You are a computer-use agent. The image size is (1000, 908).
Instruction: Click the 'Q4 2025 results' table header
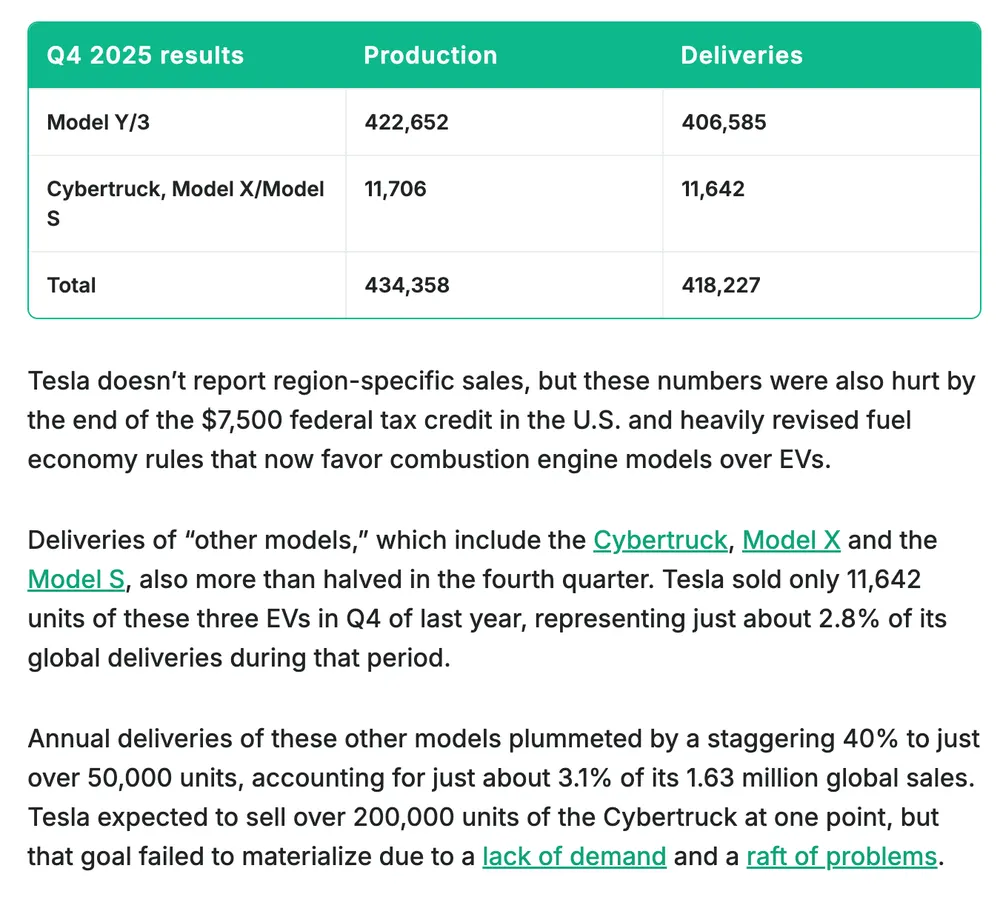[145, 55]
